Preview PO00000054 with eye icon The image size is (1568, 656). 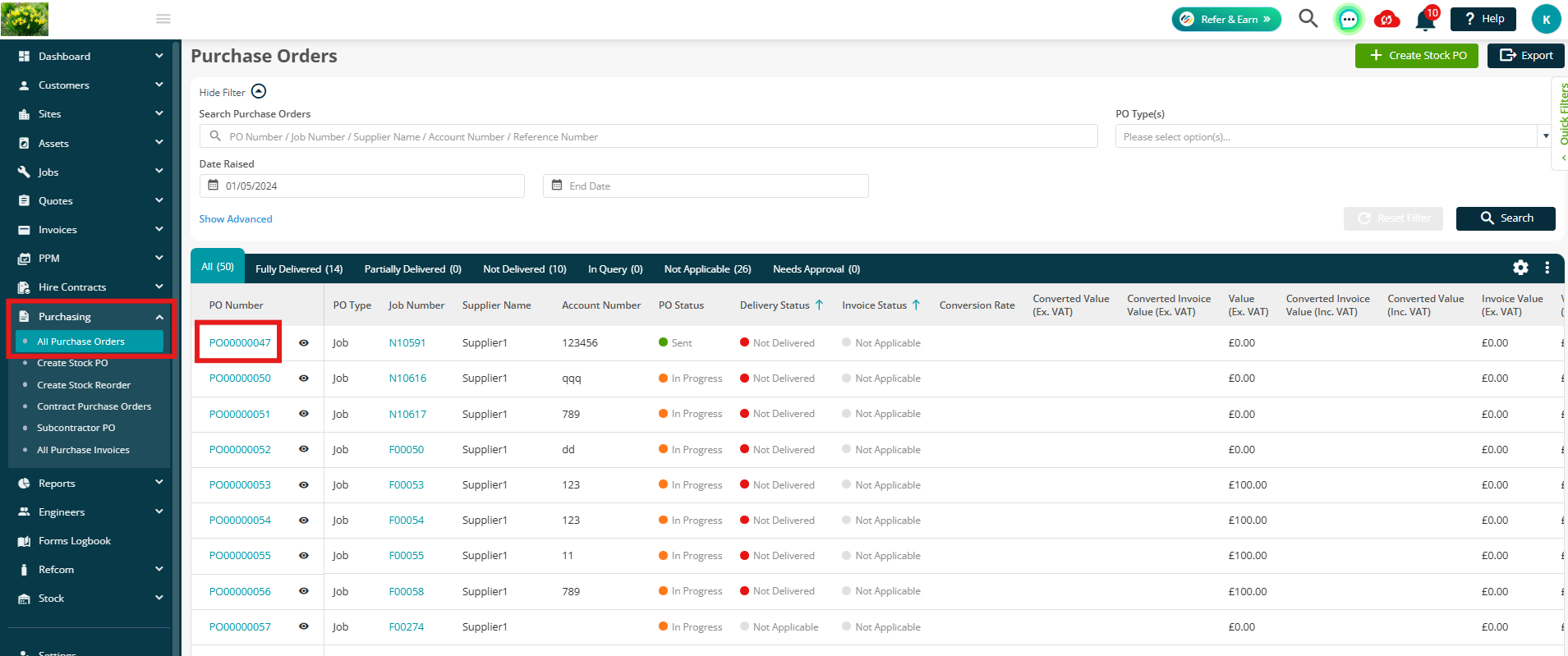click(304, 521)
